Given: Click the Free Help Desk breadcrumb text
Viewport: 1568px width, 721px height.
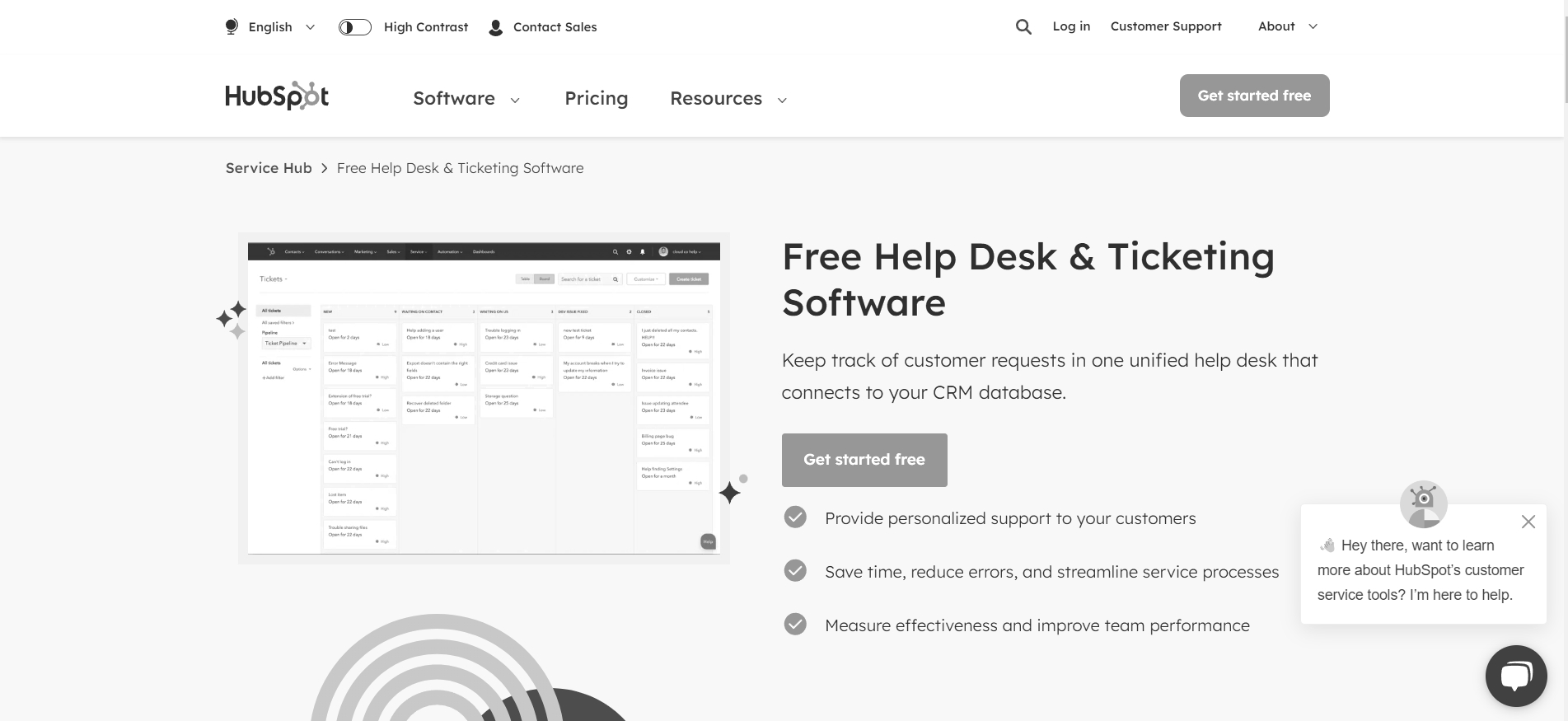Looking at the screenshot, I should (x=460, y=168).
